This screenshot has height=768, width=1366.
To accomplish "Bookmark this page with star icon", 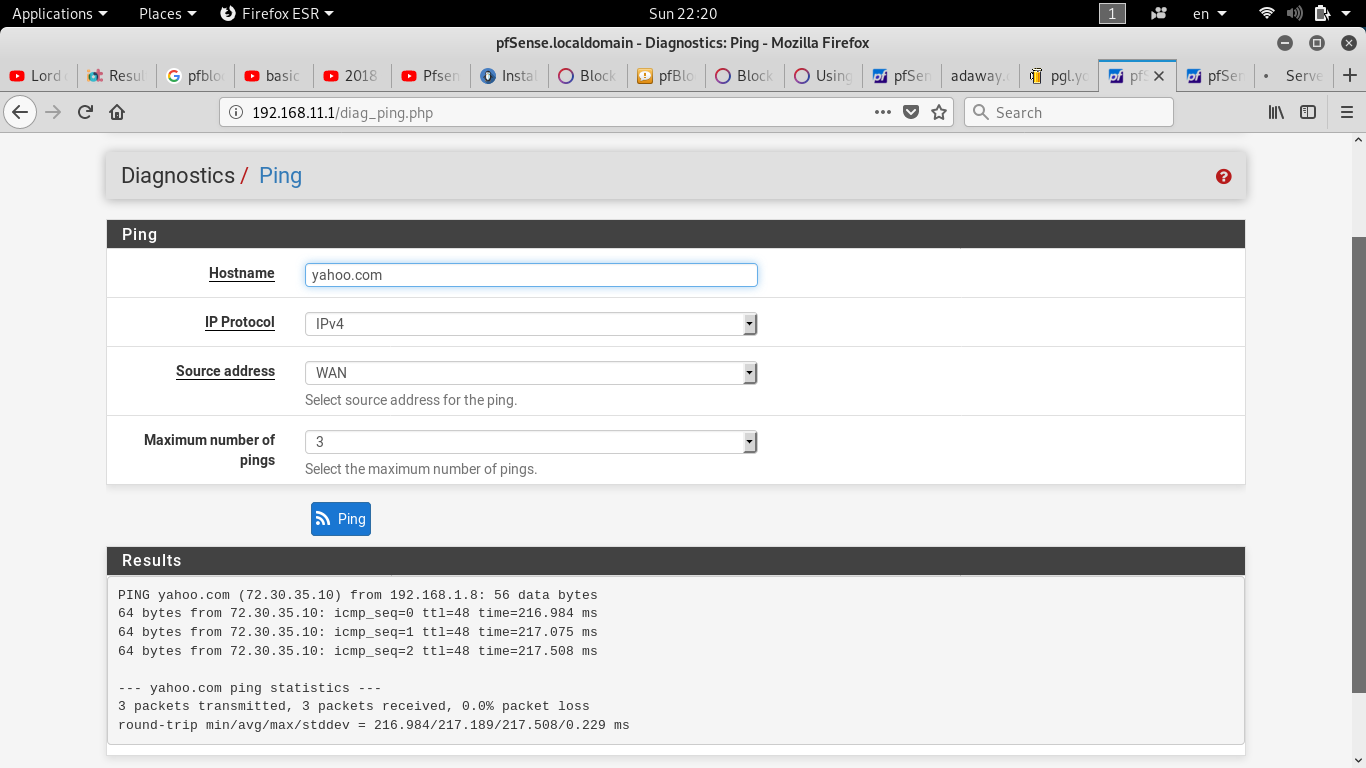I will (x=939, y=112).
